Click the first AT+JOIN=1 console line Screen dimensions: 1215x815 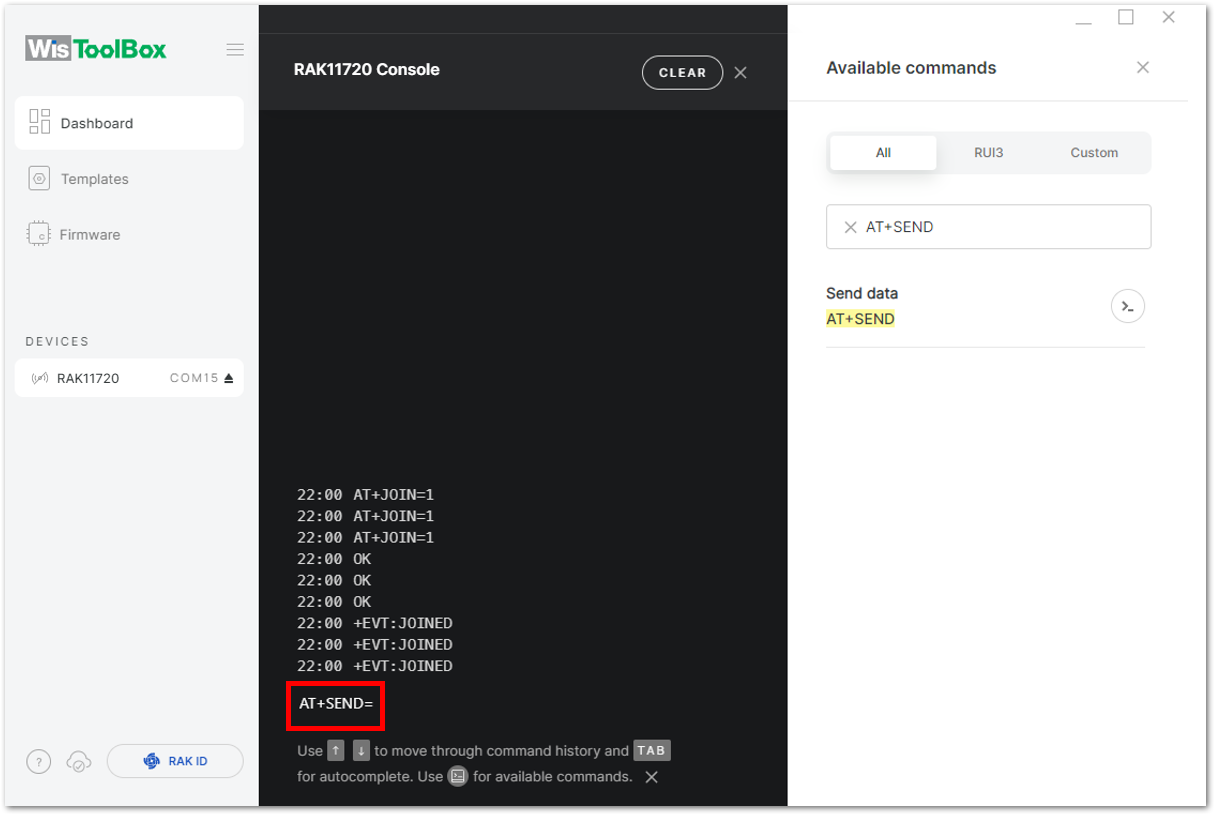pos(365,494)
